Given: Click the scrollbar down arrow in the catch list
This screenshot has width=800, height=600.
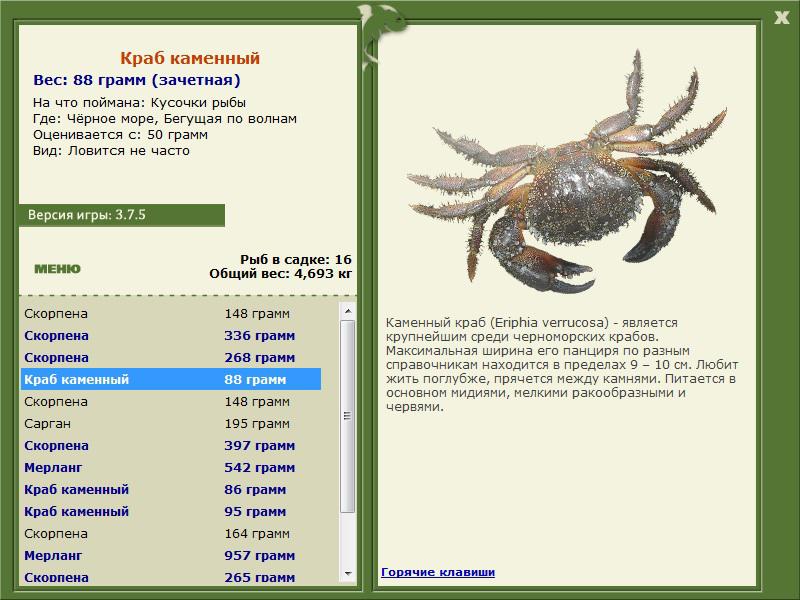Looking at the screenshot, I should coord(348,573).
